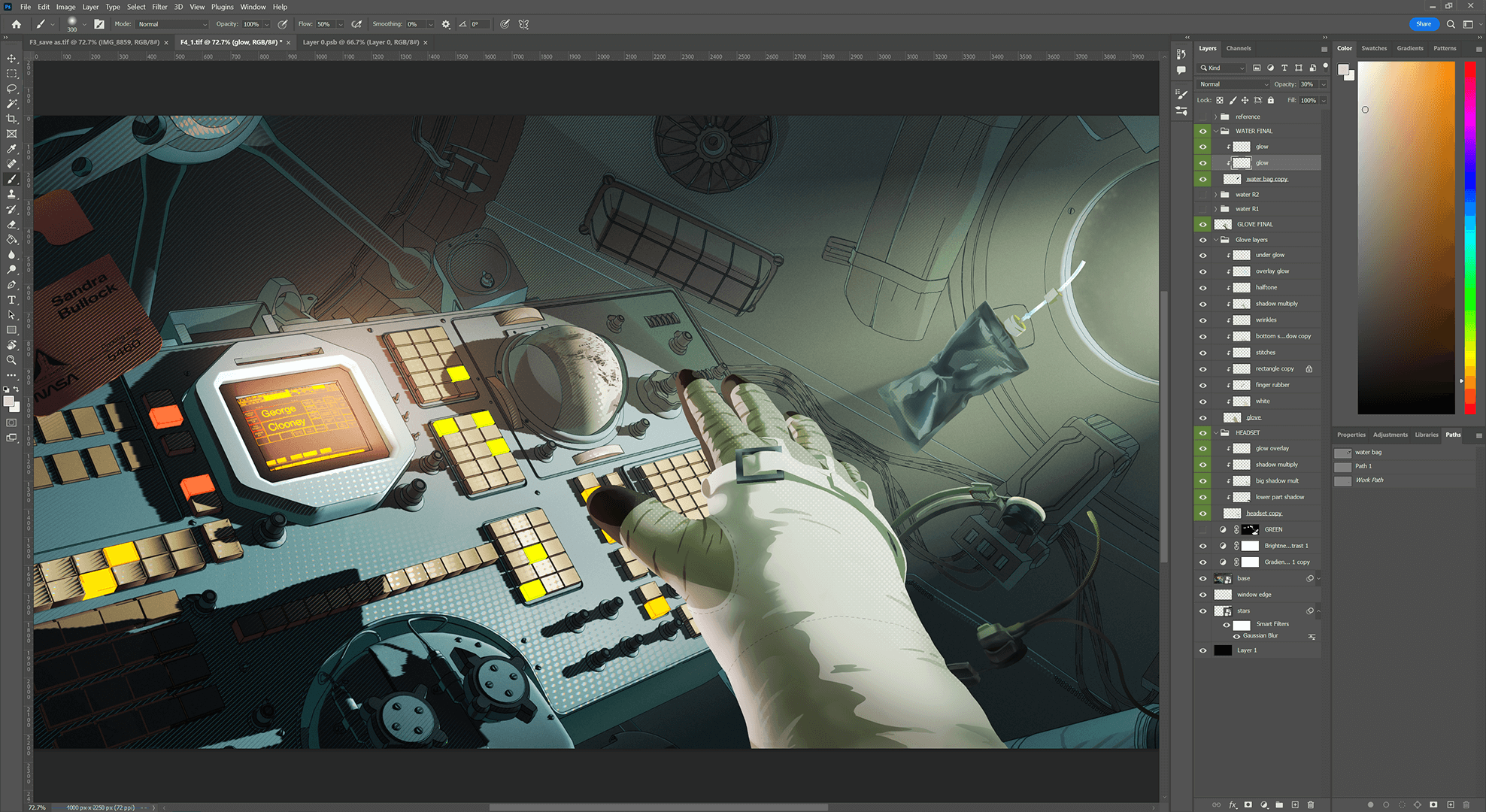Image resolution: width=1486 pixels, height=812 pixels.
Task: Select the Rectangular Marquee tool
Action: 11,74
